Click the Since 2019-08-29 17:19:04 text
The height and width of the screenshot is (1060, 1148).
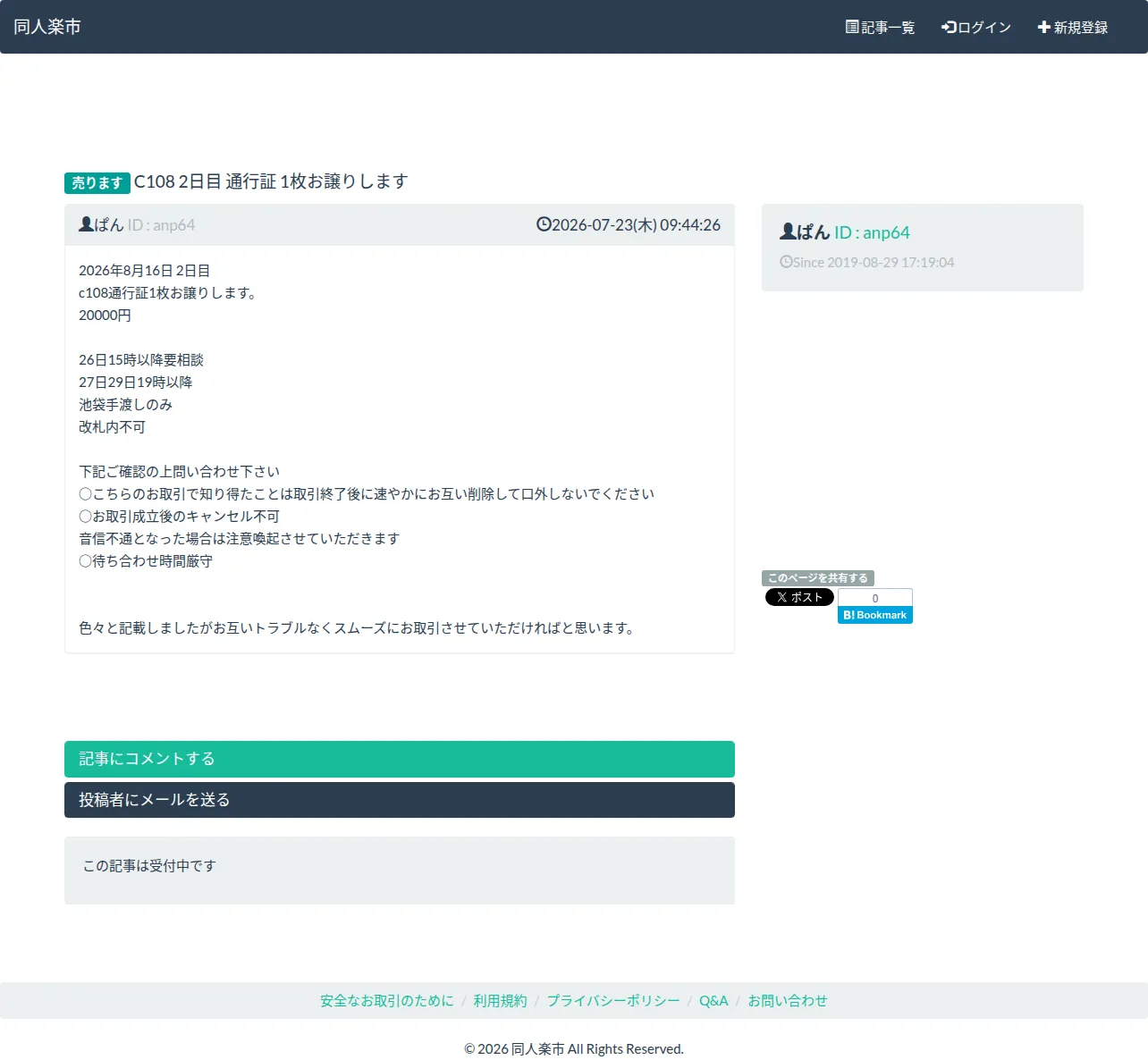[x=874, y=263]
